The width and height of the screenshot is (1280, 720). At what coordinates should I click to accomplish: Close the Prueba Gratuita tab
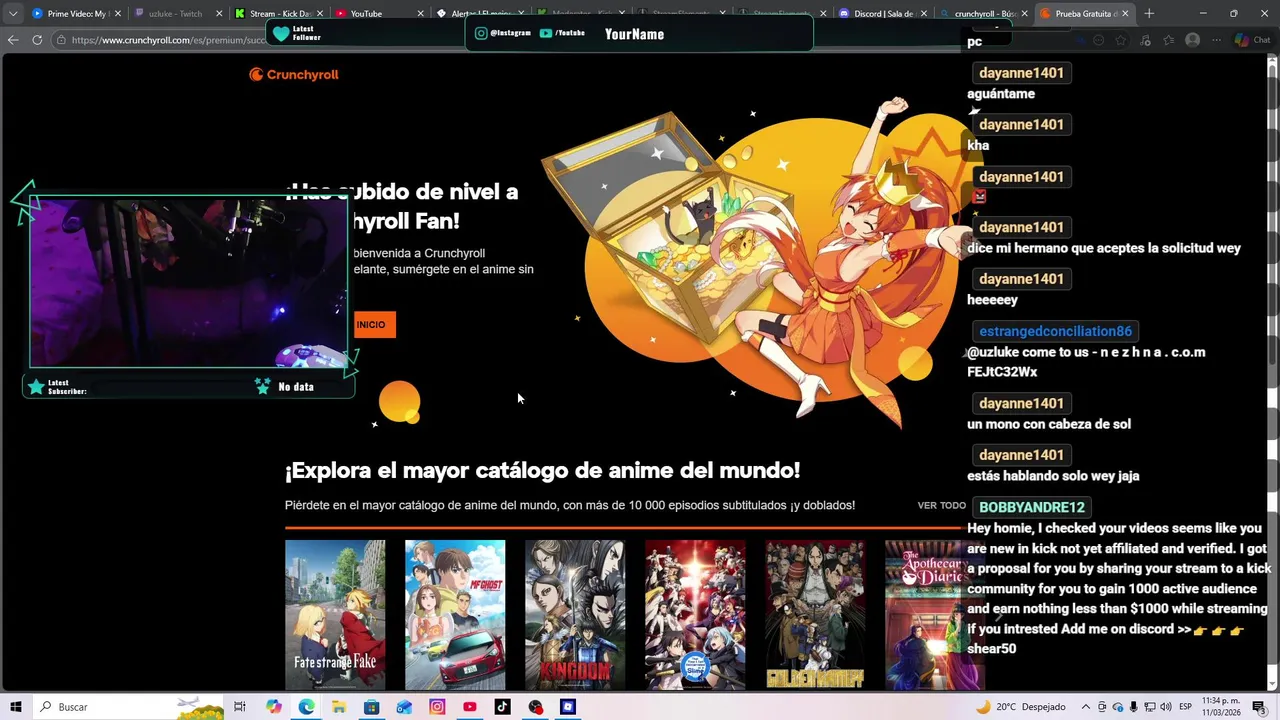pos(1125,14)
